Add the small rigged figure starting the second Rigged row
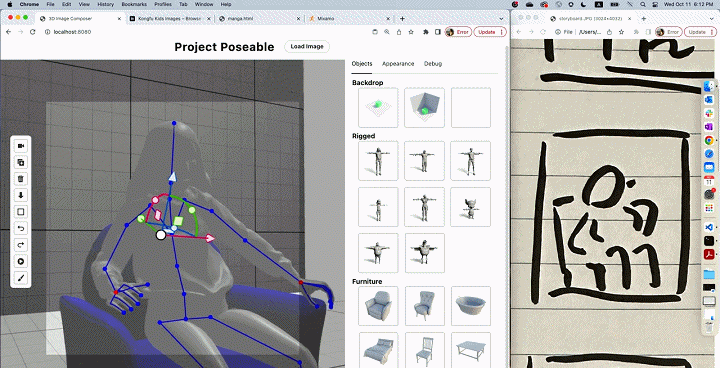 tap(378, 207)
